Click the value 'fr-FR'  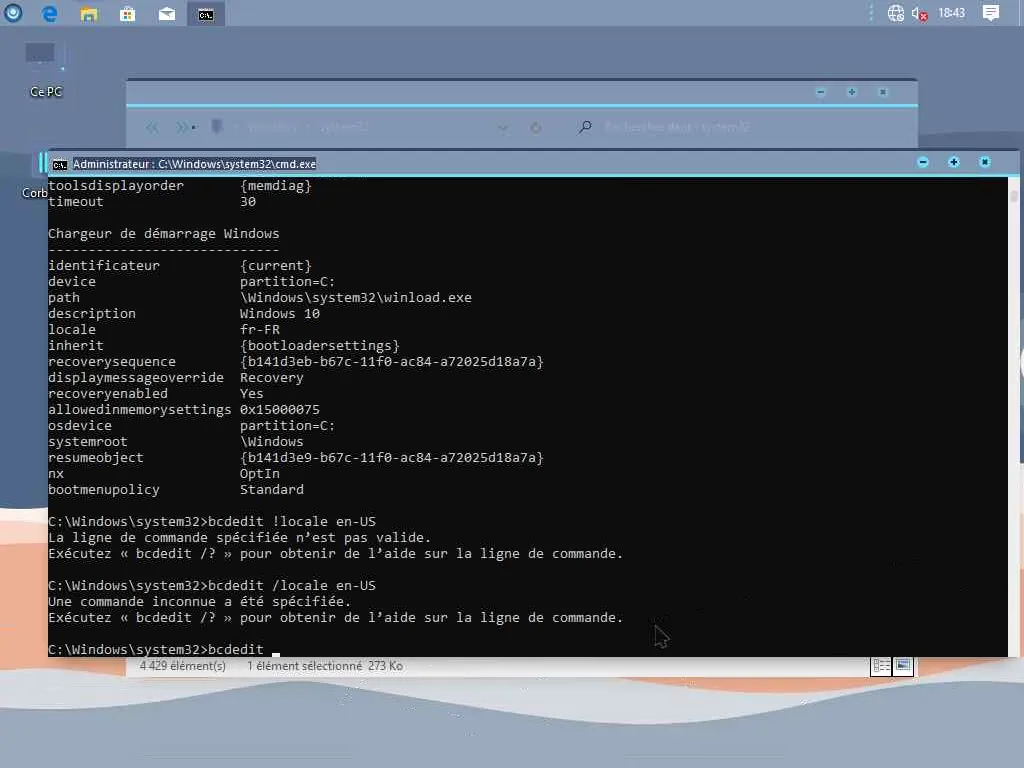point(260,330)
